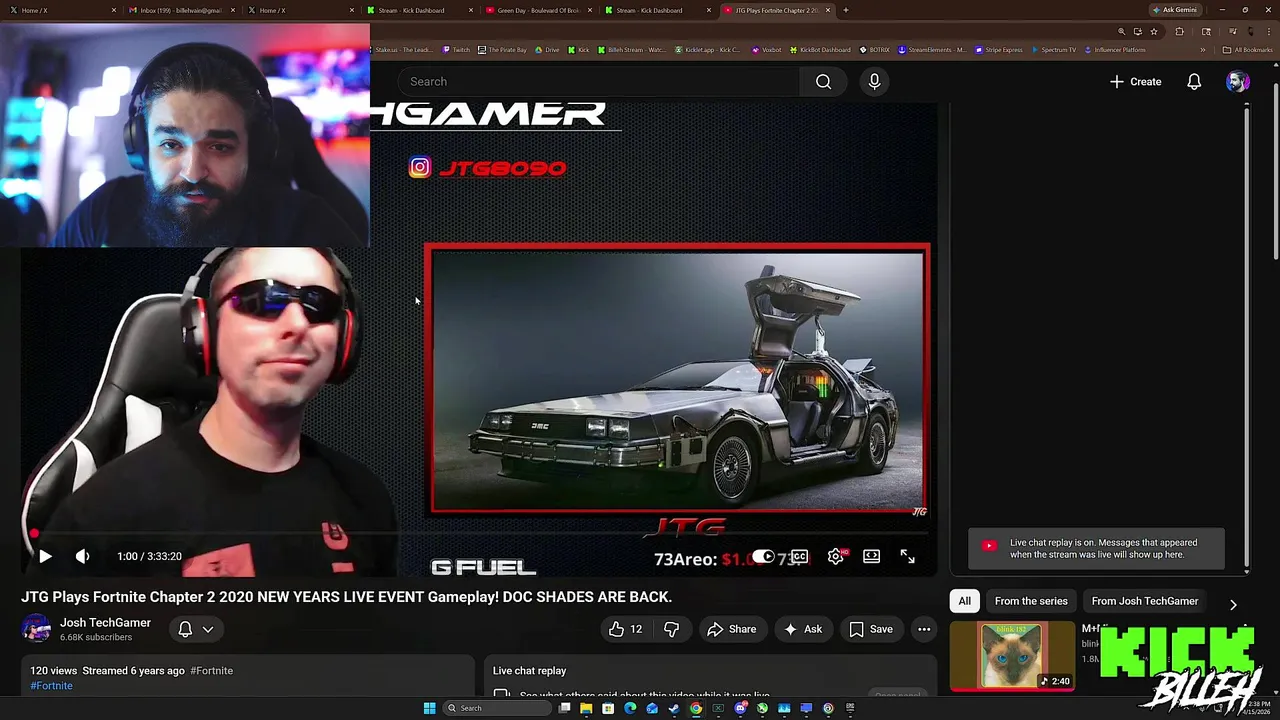Open the video player settings gear
This screenshot has width=1280, height=720.
click(836, 556)
